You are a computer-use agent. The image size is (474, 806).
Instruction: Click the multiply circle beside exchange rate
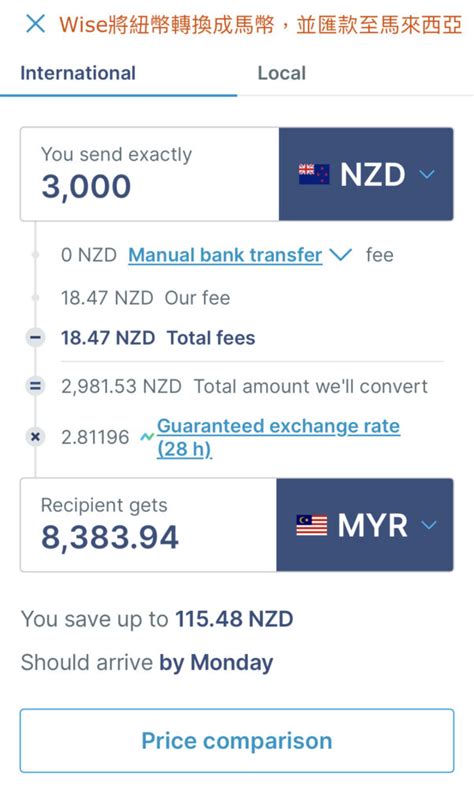(x=35, y=437)
